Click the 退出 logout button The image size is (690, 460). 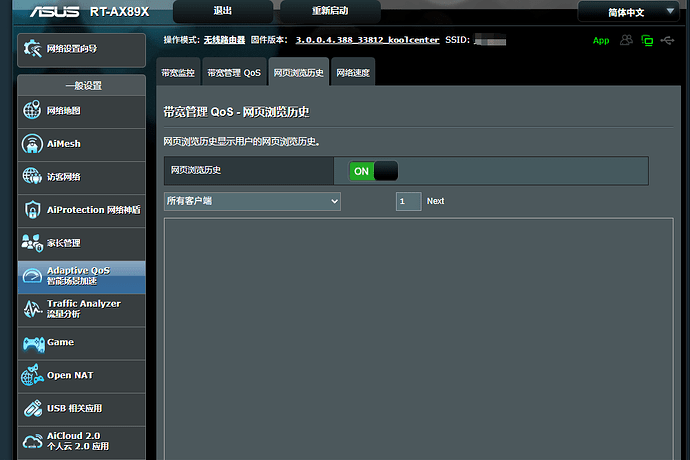tap(222, 12)
